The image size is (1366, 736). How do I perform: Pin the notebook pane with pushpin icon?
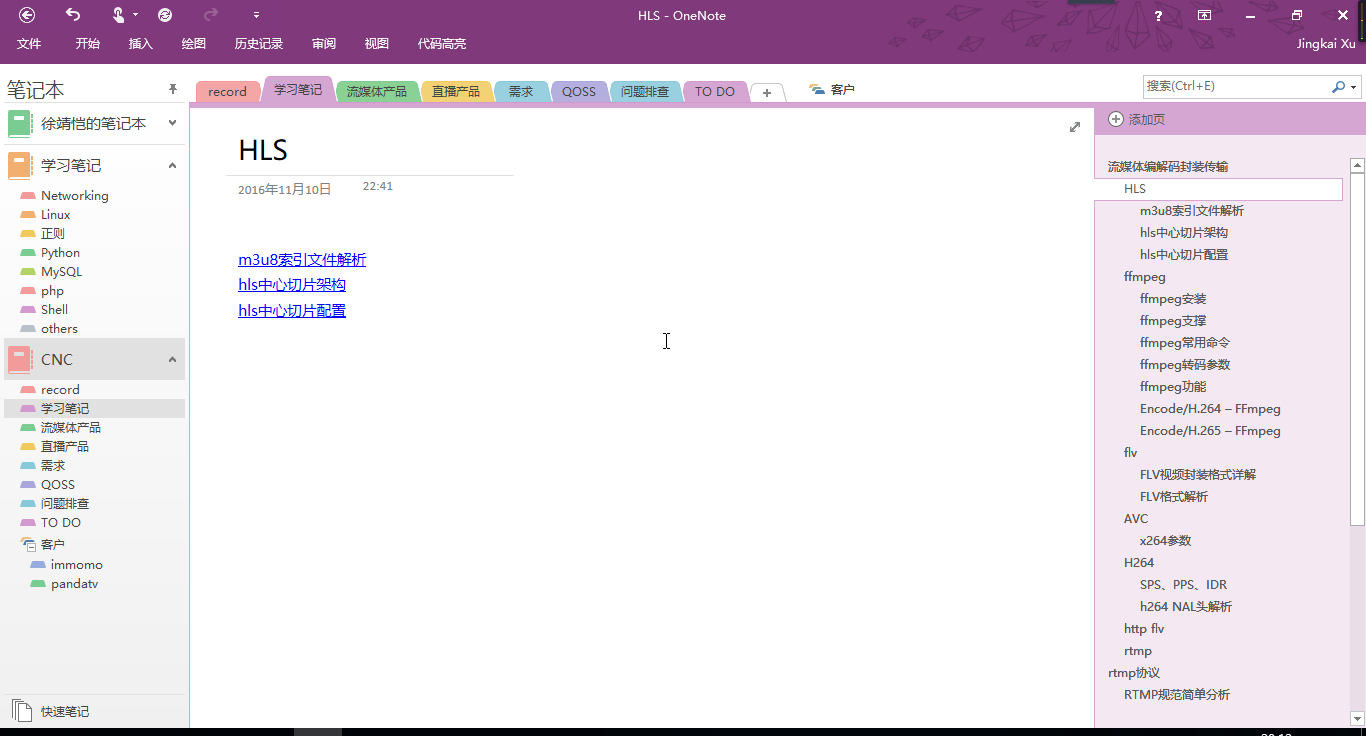172,90
